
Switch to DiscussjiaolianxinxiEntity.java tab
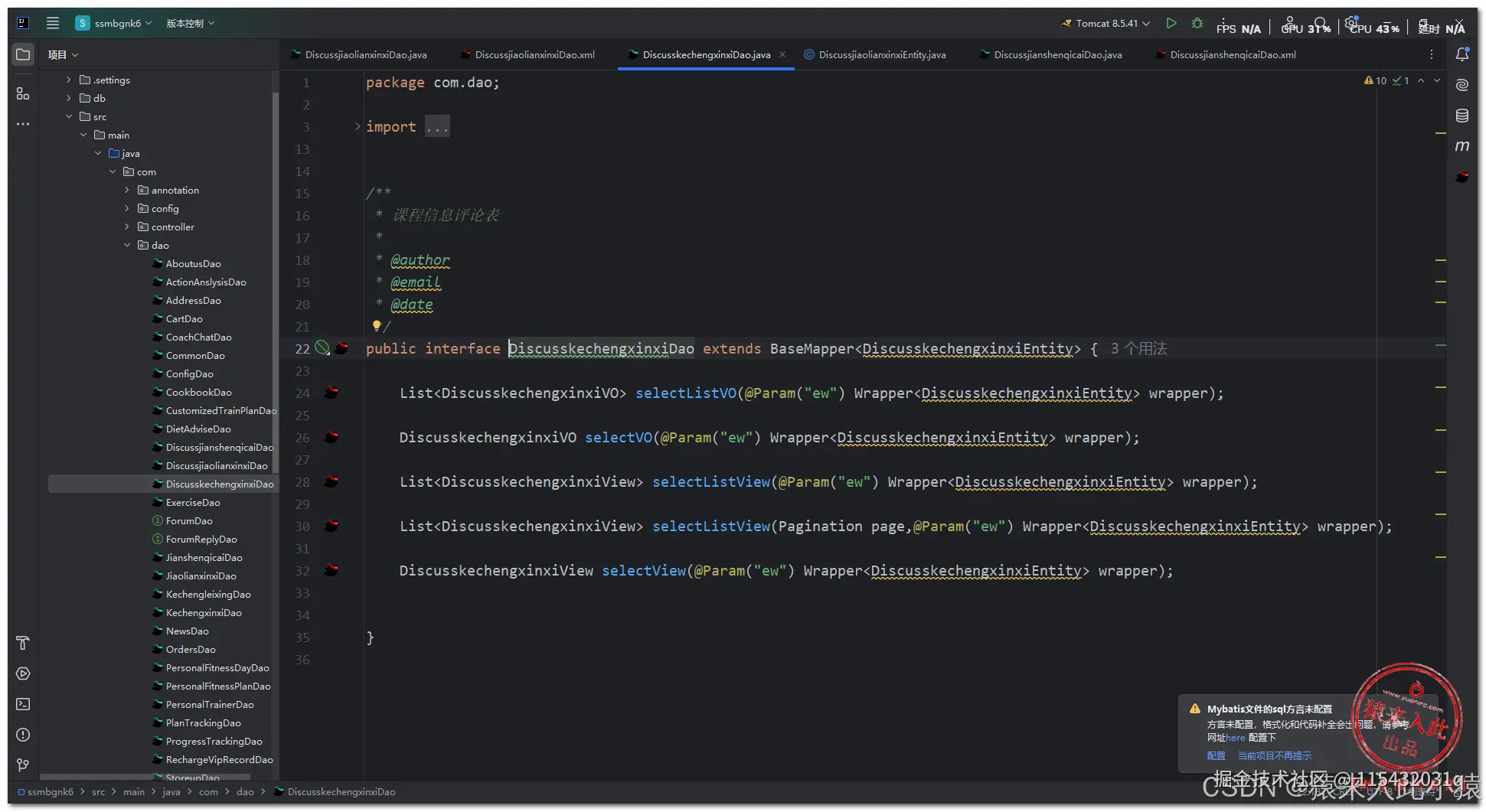(x=875, y=54)
